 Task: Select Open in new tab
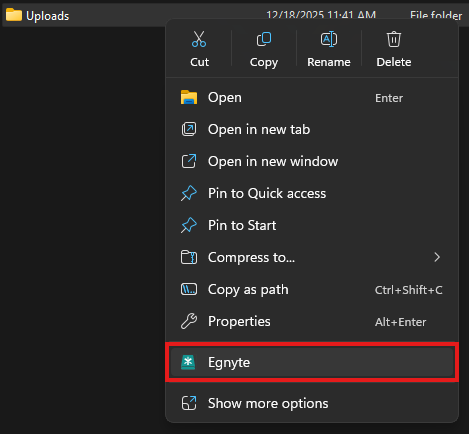(x=312, y=129)
